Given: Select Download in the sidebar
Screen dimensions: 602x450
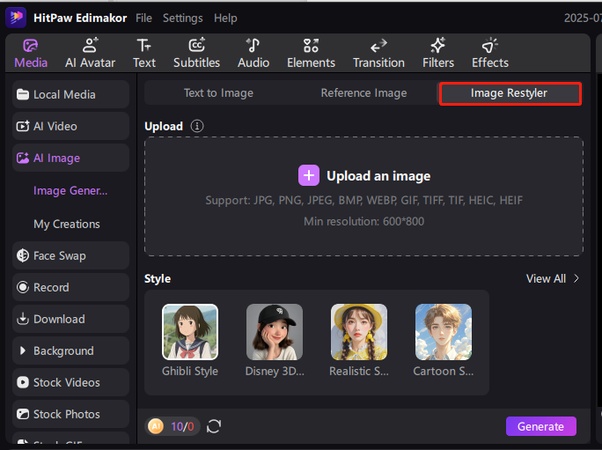Looking at the screenshot, I should (71, 319).
